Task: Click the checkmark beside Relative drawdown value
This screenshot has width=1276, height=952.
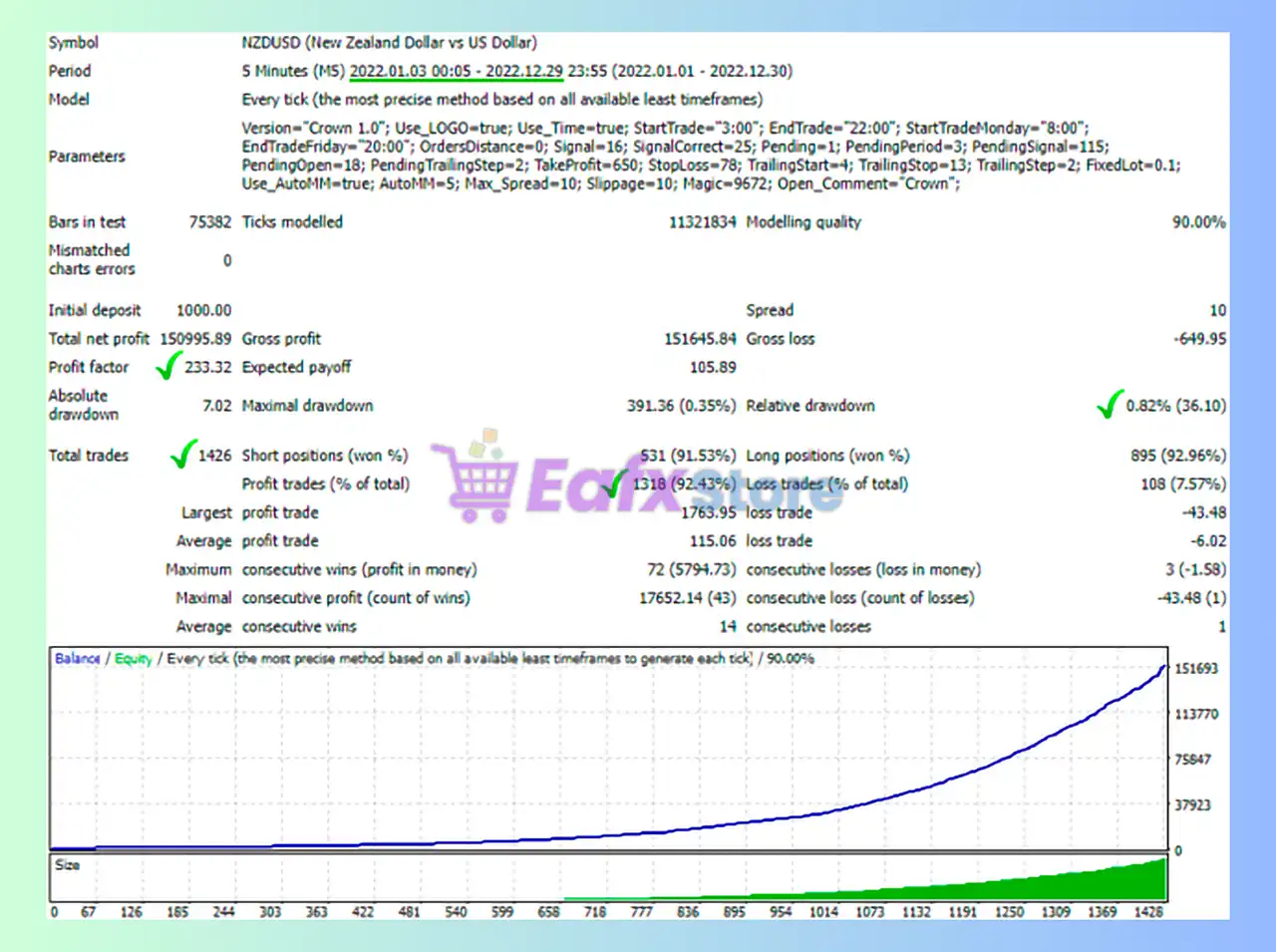Action: point(1109,404)
